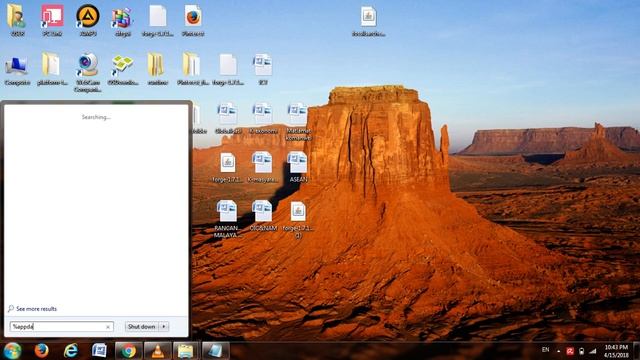
Task: Open the ASEAN Word document
Action: pos(298,167)
